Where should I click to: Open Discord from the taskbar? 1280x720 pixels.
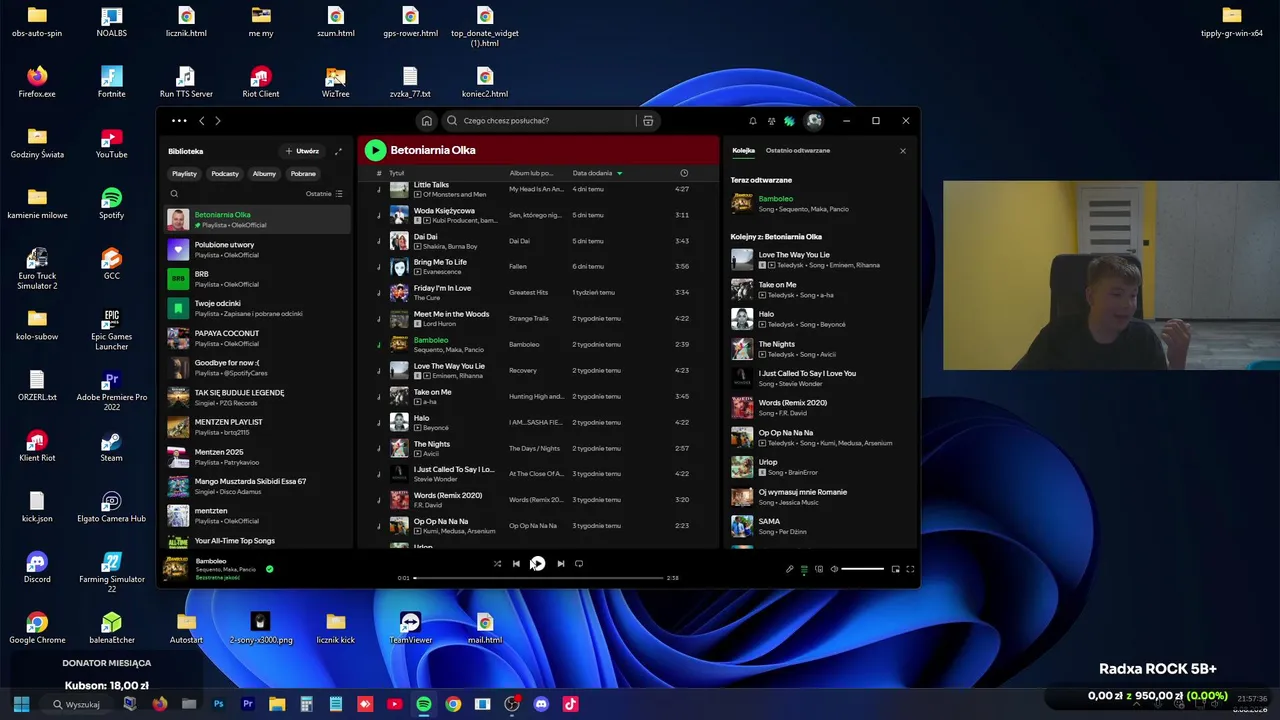[541, 704]
